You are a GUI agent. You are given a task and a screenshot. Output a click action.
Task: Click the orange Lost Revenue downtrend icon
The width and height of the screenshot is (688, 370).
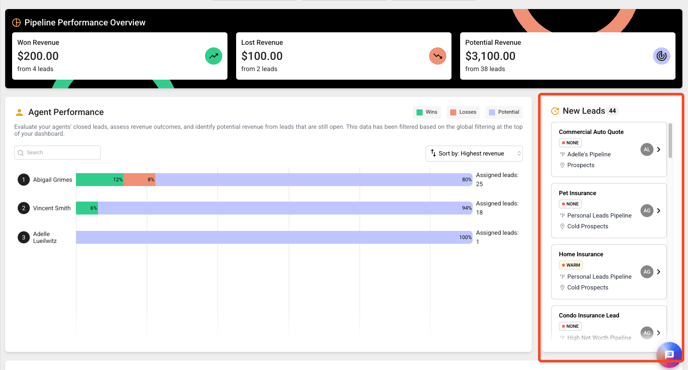coord(437,56)
